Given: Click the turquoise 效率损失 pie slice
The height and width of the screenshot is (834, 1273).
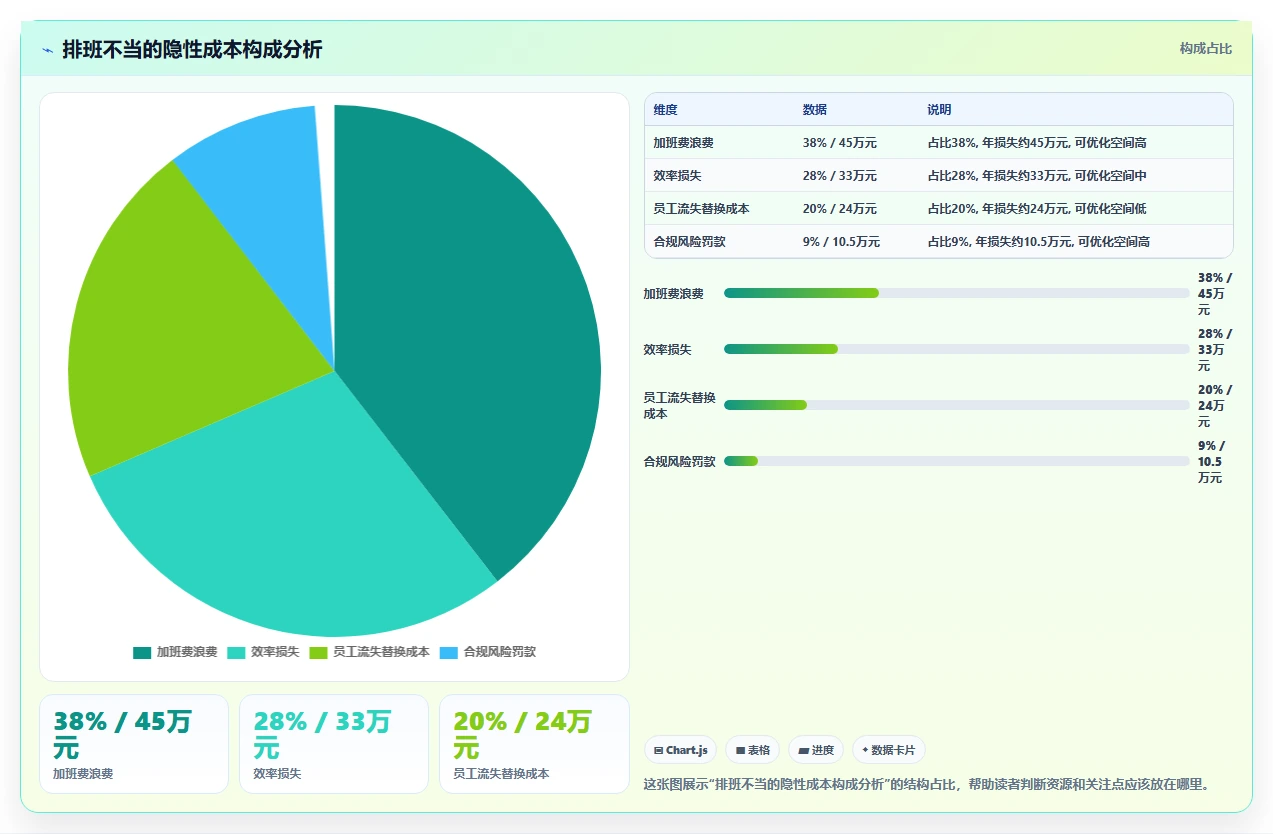Looking at the screenshot, I should pos(300,520).
